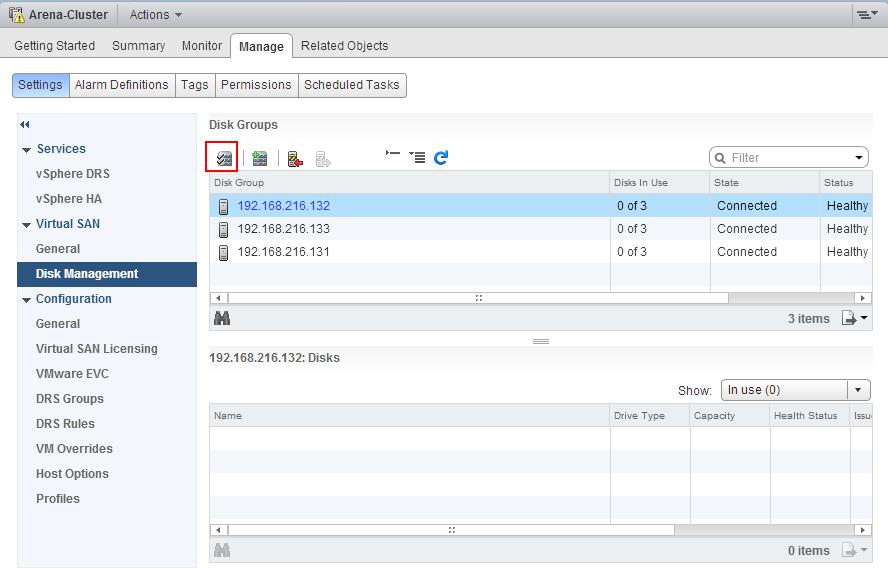Open the export dropdown arrow beside 3 items
The width and height of the screenshot is (888, 569).
(864, 318)
